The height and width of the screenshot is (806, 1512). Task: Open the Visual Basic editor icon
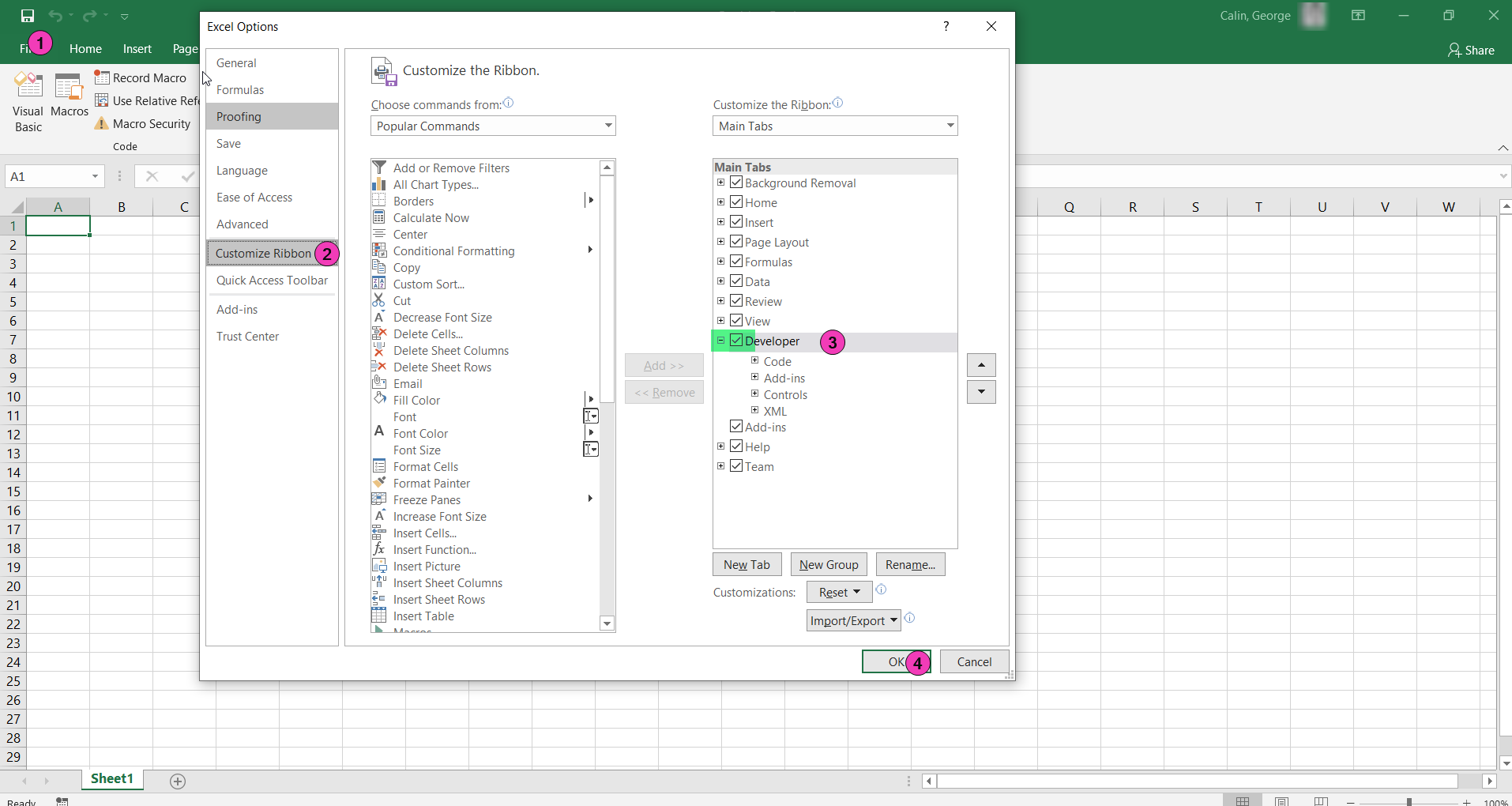[28, 85]
